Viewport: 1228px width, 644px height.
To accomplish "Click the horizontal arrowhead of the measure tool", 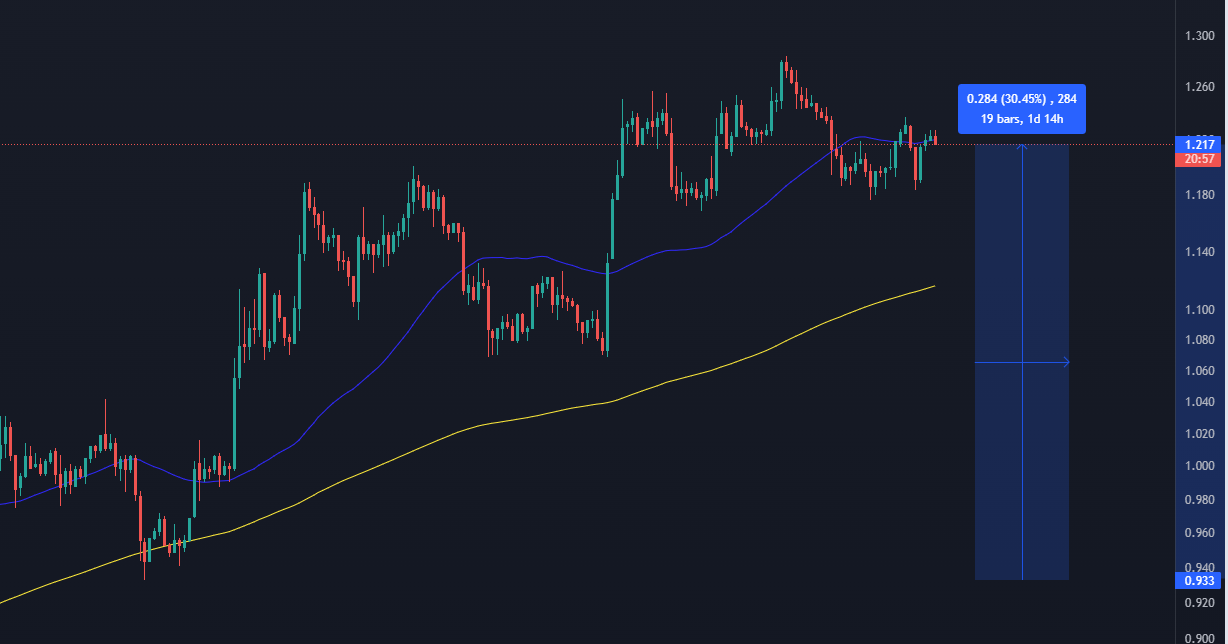I will coord(1066,362).
